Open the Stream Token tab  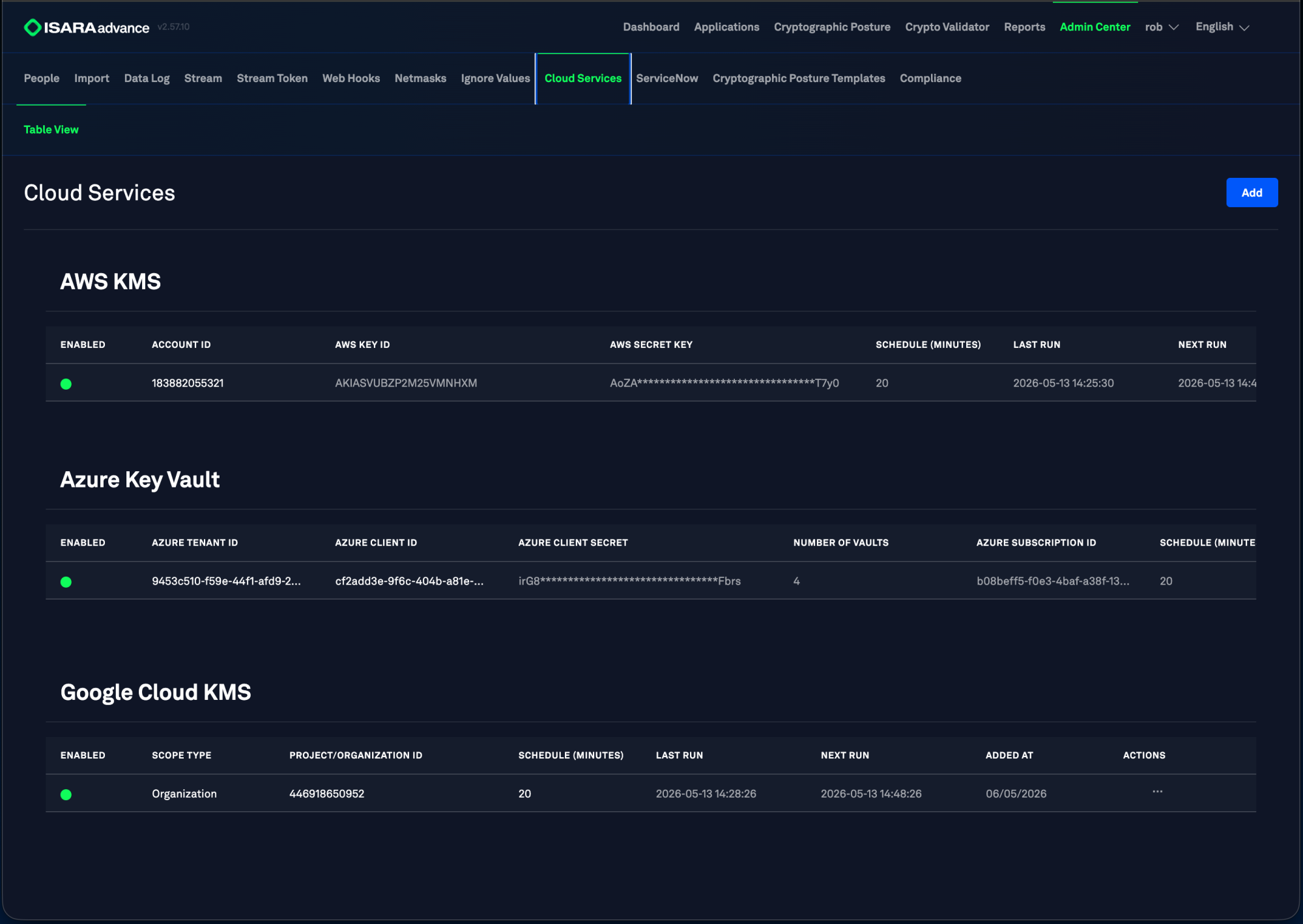point(272,78)
